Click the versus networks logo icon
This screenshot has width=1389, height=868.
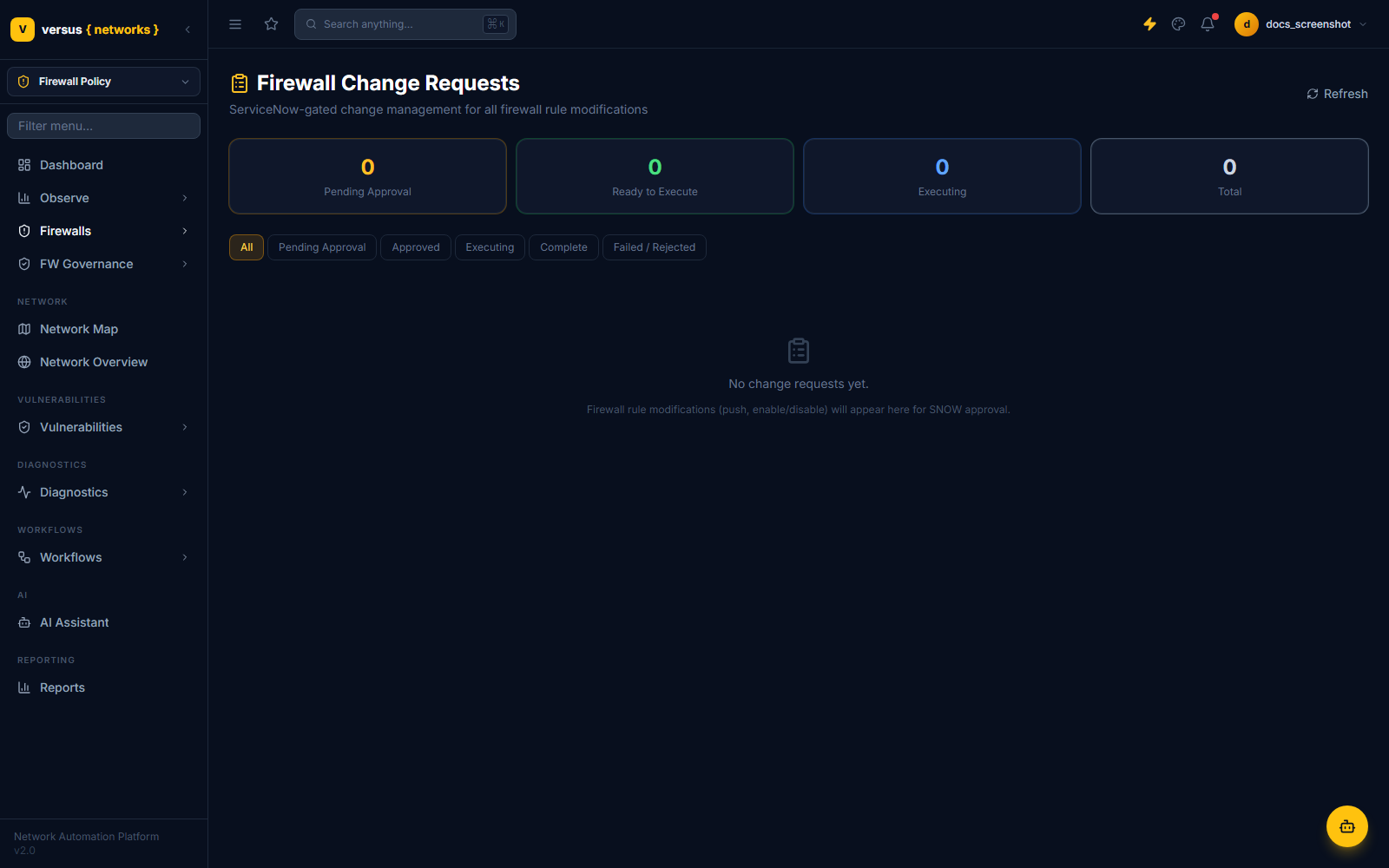tap(23, 30)
